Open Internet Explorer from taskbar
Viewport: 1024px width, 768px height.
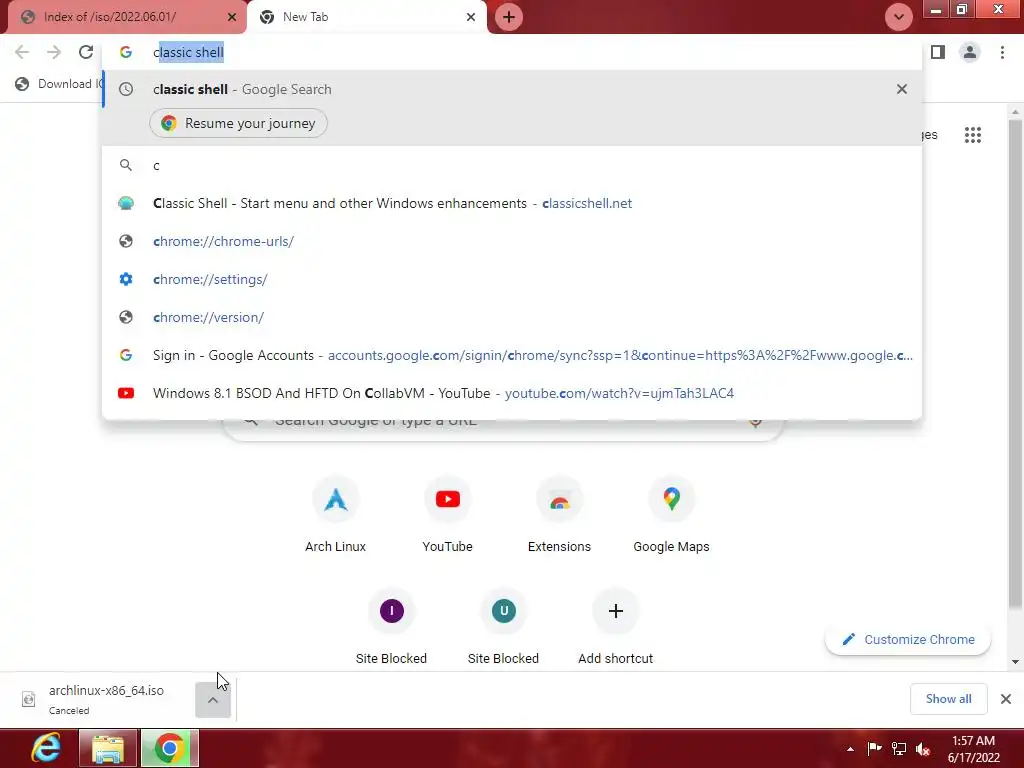pos(44,748)
